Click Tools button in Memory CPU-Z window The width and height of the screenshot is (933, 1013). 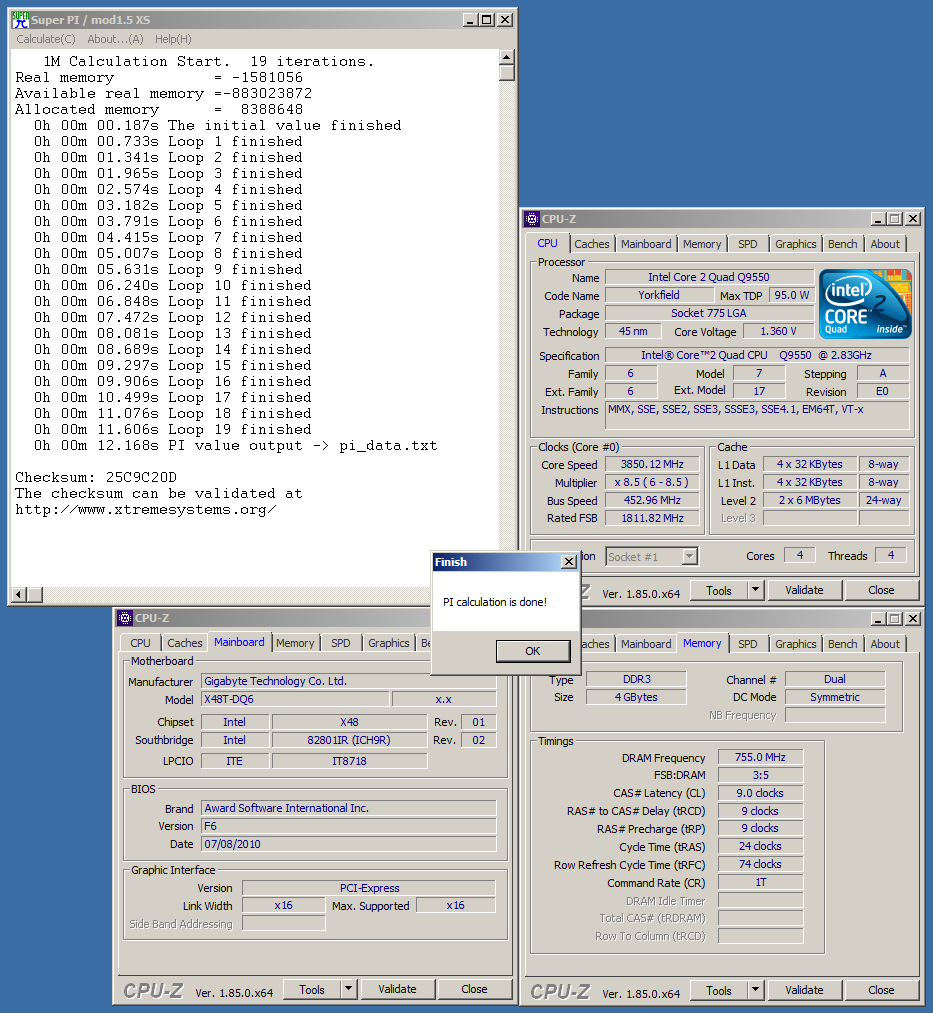(718, 990)
